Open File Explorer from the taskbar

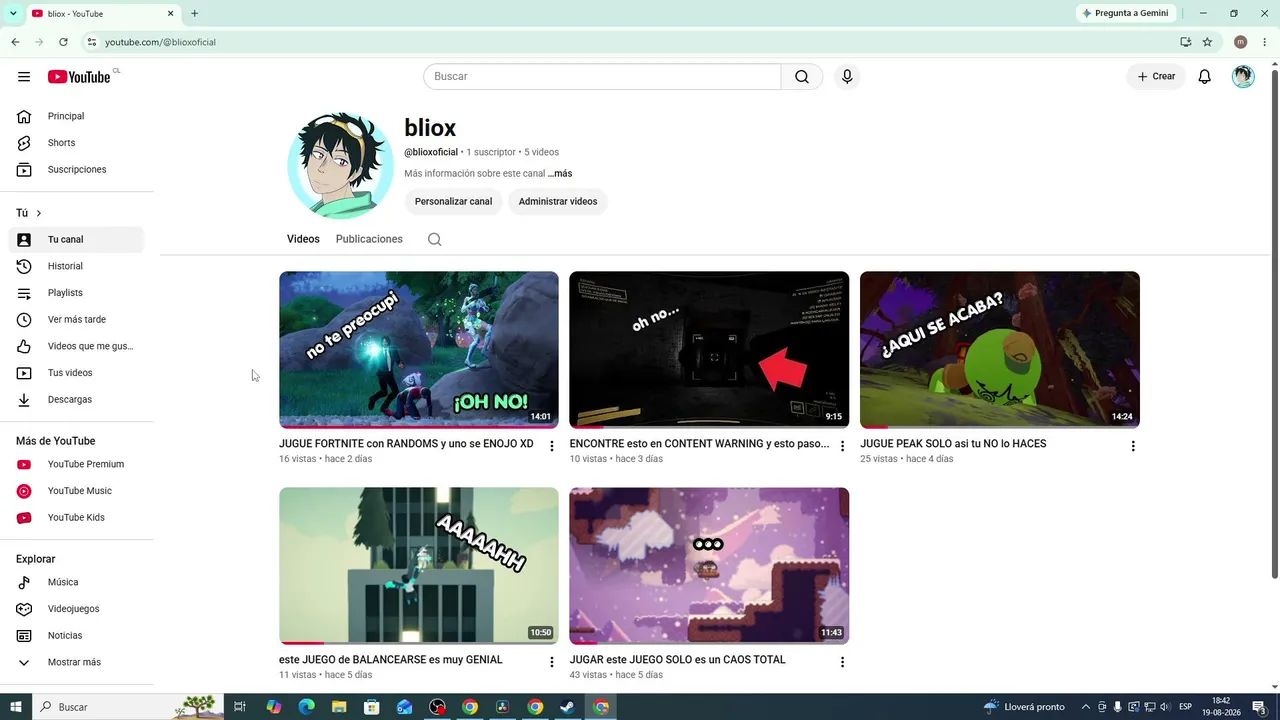339,707
